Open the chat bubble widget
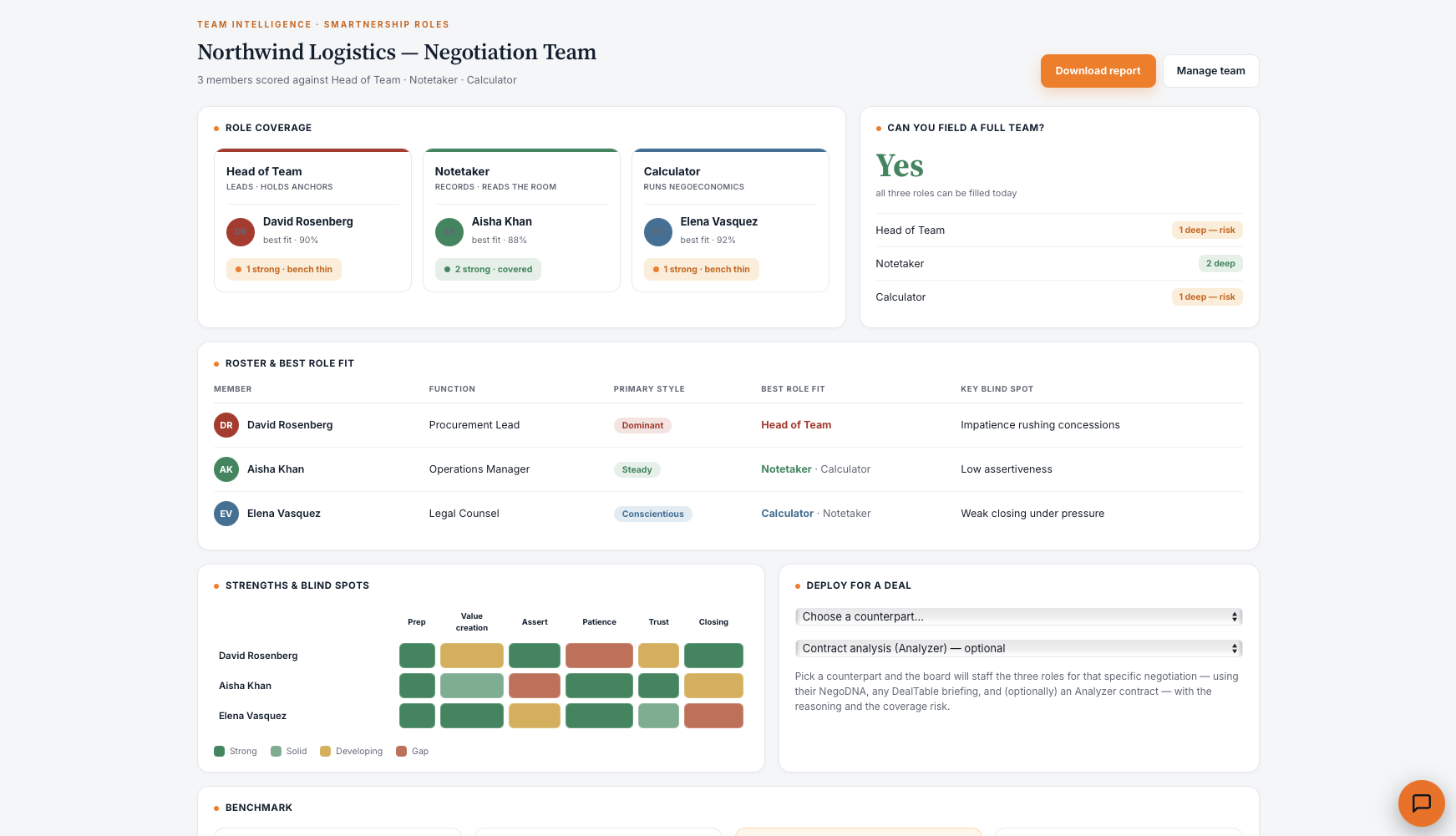Screen dimensions: 1456x836 (1421, 803)
